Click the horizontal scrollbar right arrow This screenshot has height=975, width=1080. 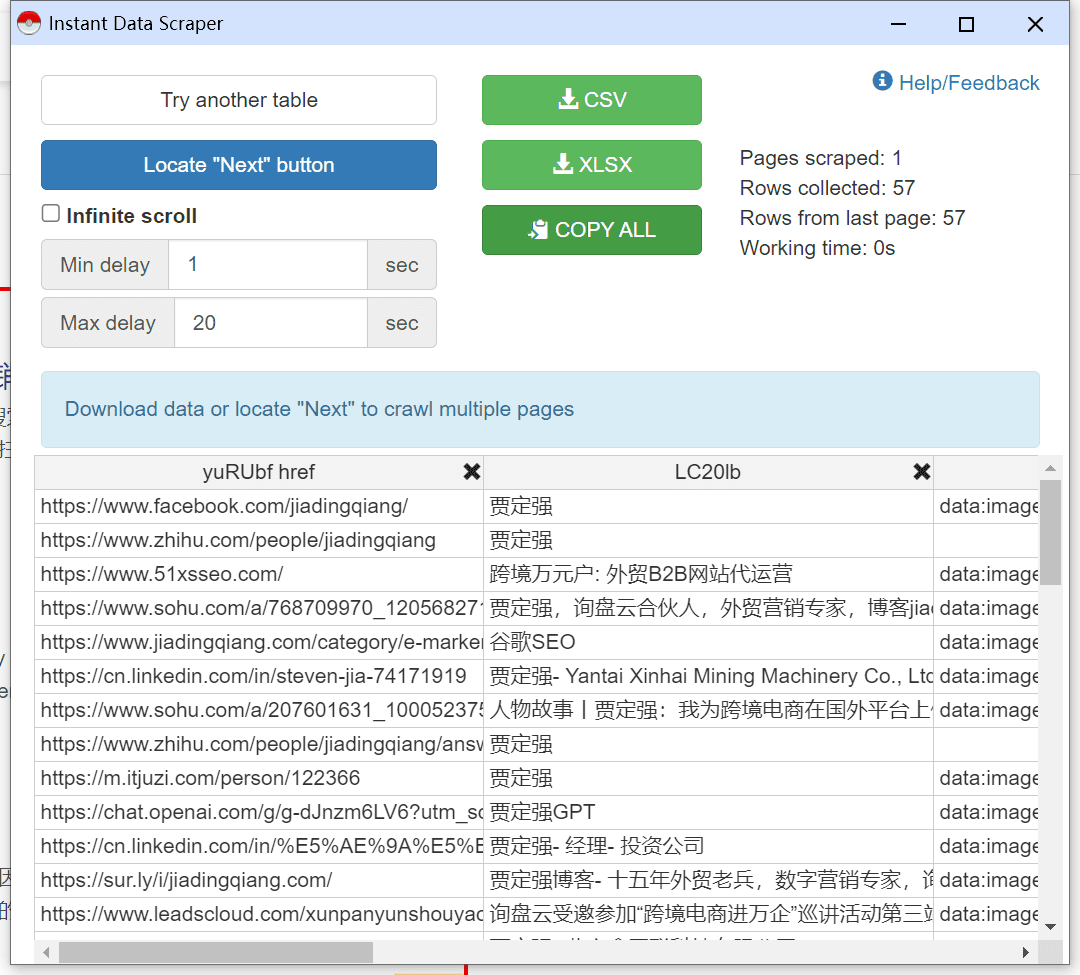point(1025,952)
